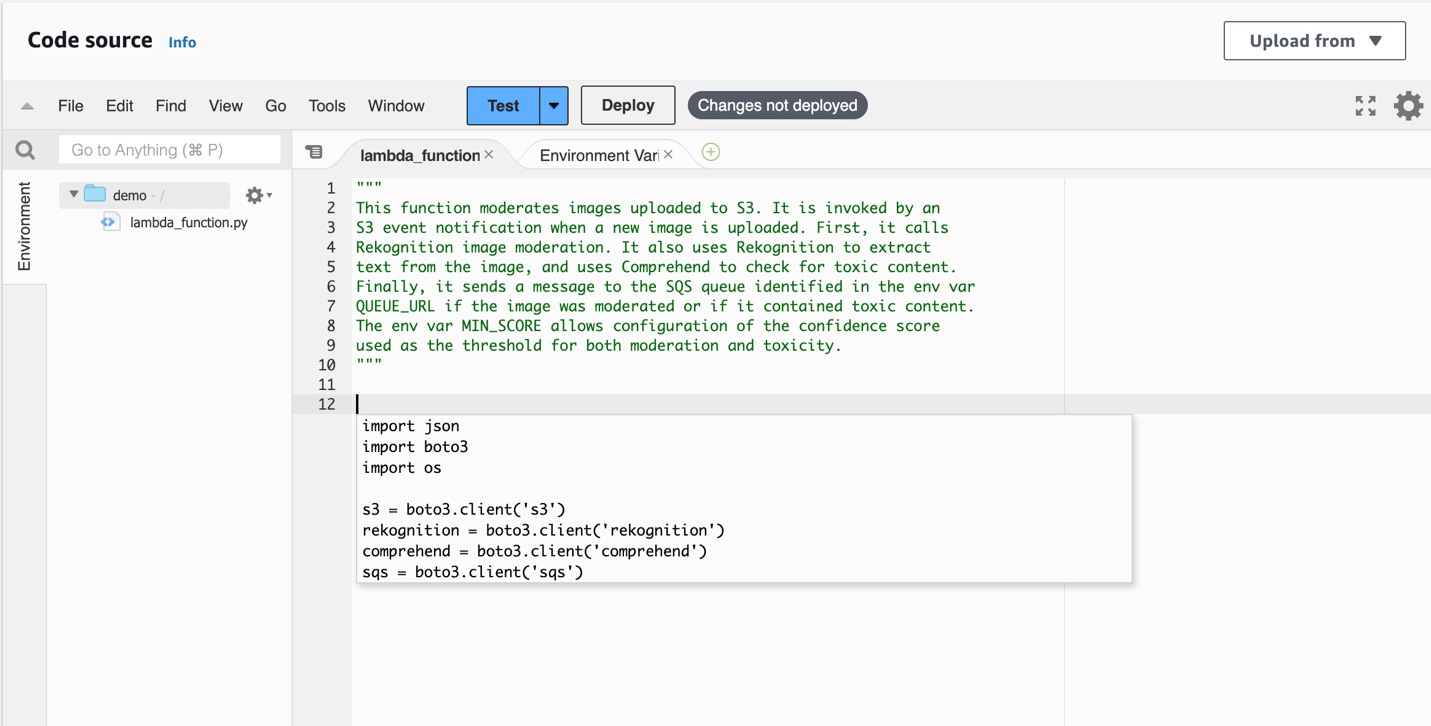Select the lambda_function.py file icon
Screen dimensions: 1431x726
click(x=110, y=221)
